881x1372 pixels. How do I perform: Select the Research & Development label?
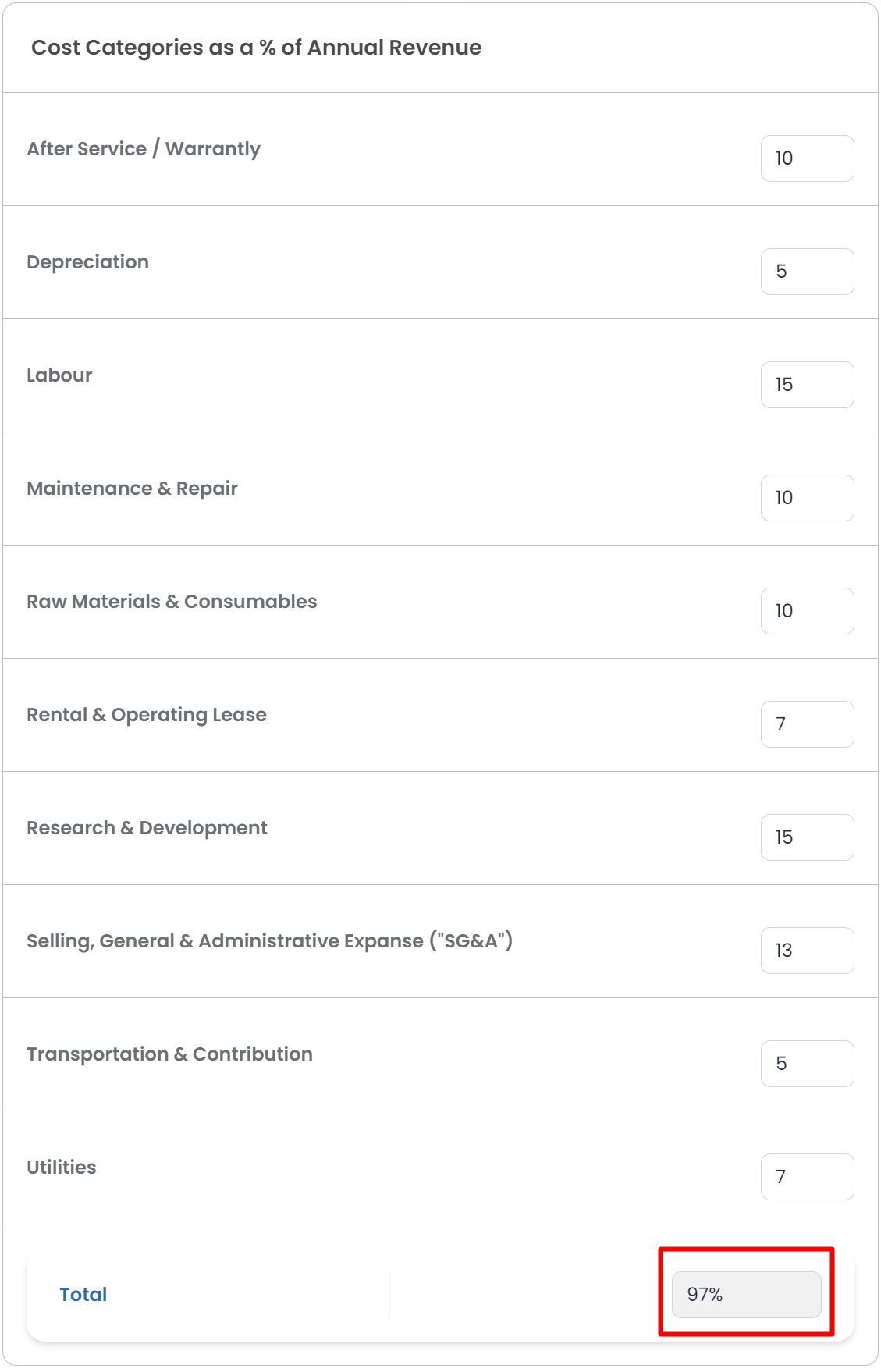click(x=147, y=828)
